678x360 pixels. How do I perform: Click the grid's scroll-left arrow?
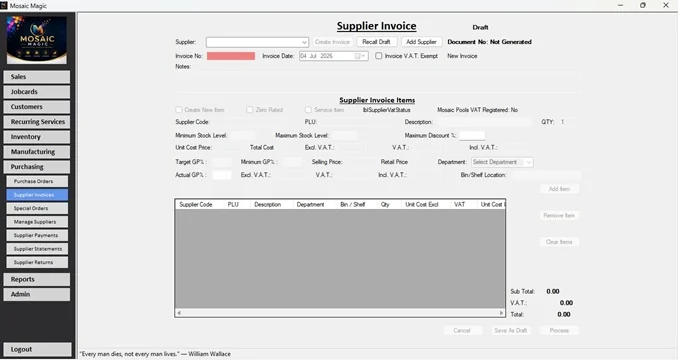click(x=179, y=313)
